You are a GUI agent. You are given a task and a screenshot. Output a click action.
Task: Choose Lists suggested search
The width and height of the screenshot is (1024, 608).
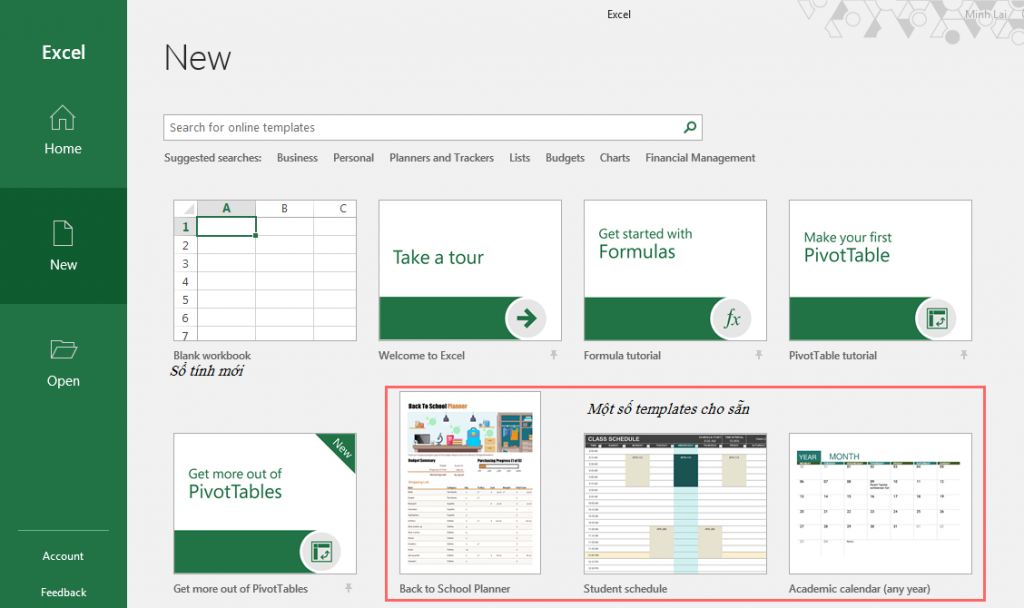520,157
